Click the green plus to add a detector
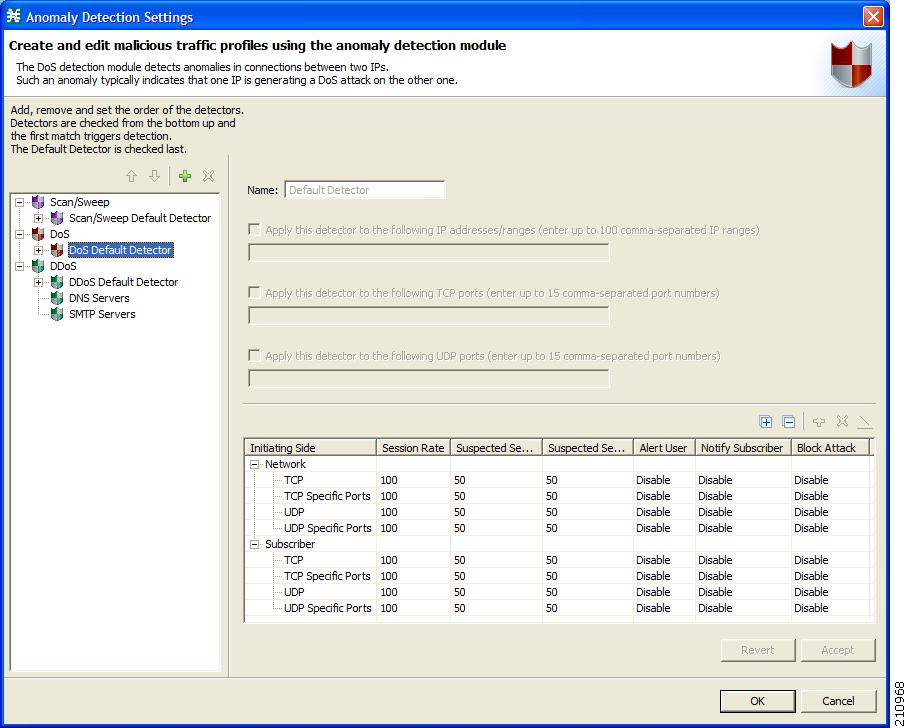 tap(185, 176)
